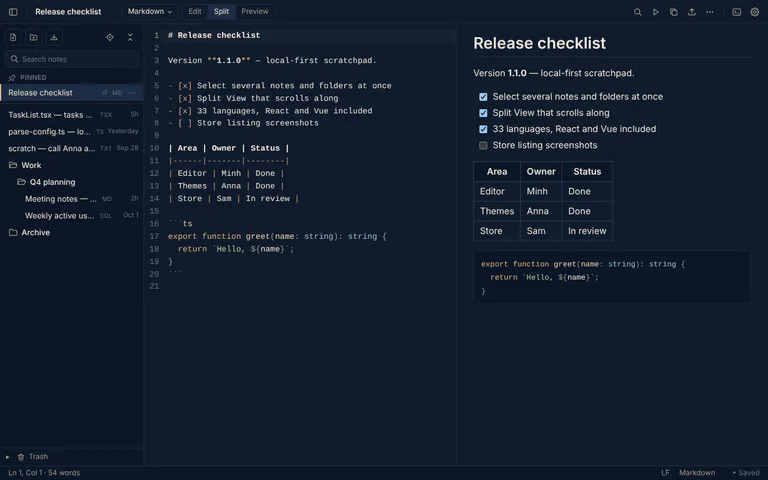Viewport: 768px width, 480px height.
Task: Open the 'Weekly active us...' SQL note
Action: pos(72,216)
